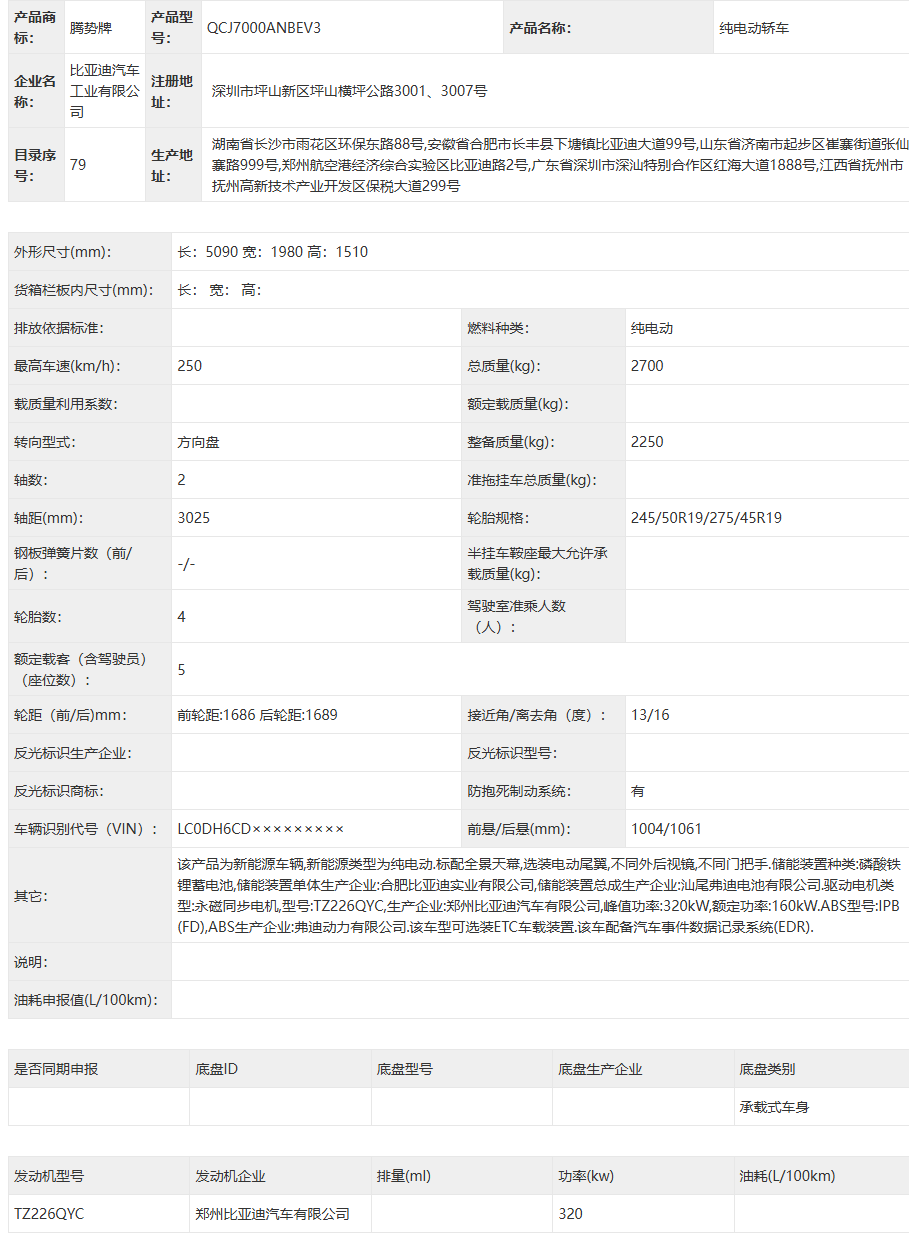Click curb weight value 2250
The width and height of the screenshot is (909, 1233).
(647, 442)
